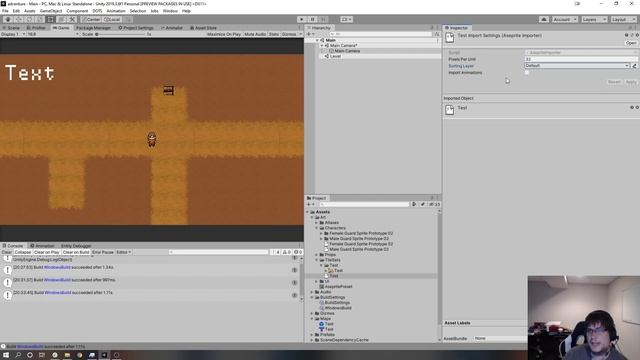
Task: Click the Pause button
Action: coord(313,19)
